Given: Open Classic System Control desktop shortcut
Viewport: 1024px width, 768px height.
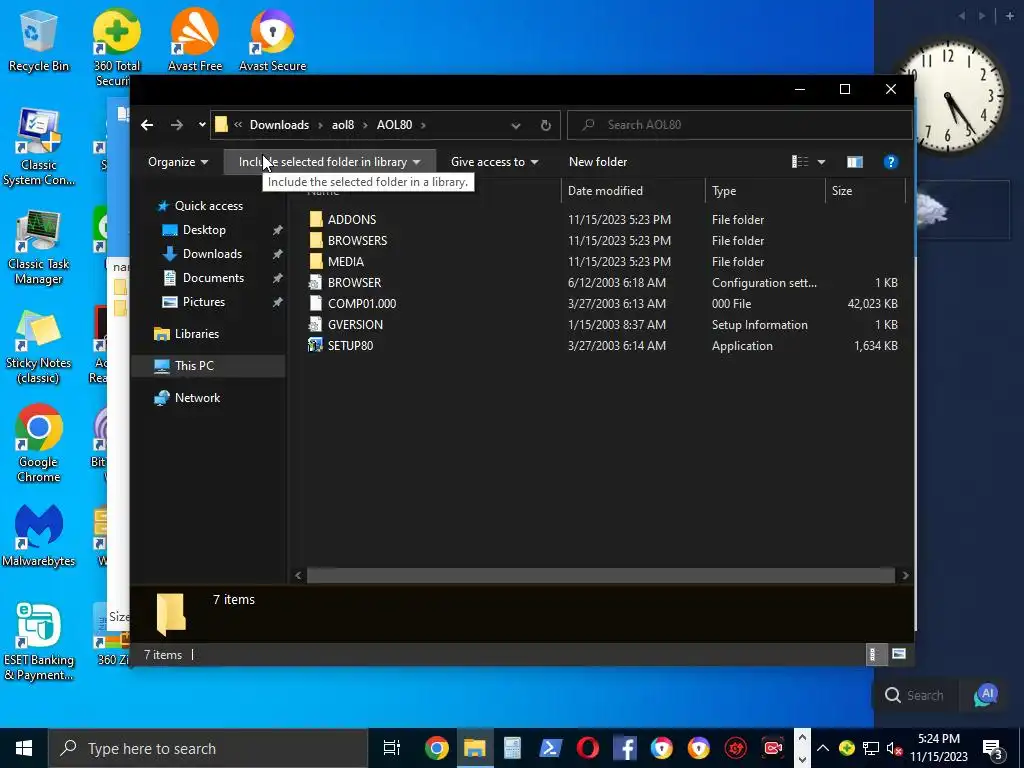Looking at the screenshot, I should point(38,148).
